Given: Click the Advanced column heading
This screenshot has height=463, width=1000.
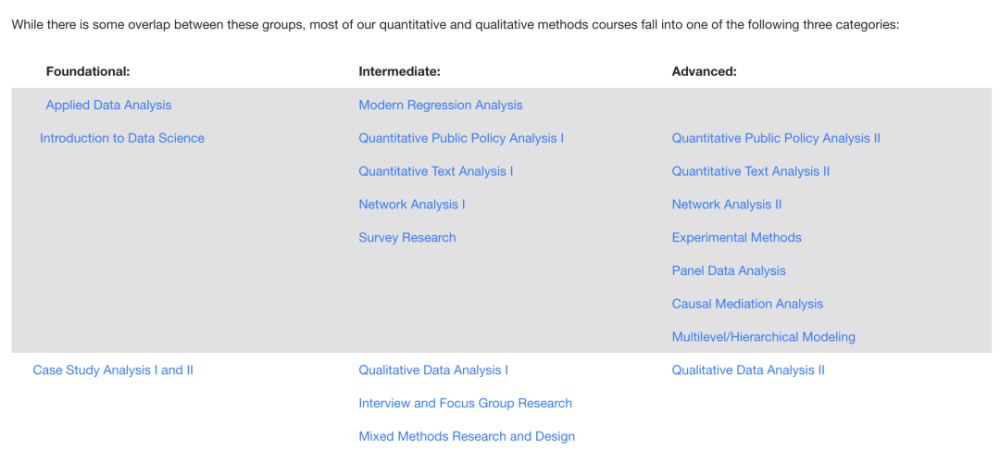Looking at the screenshot, I should [x=704, y=72].
